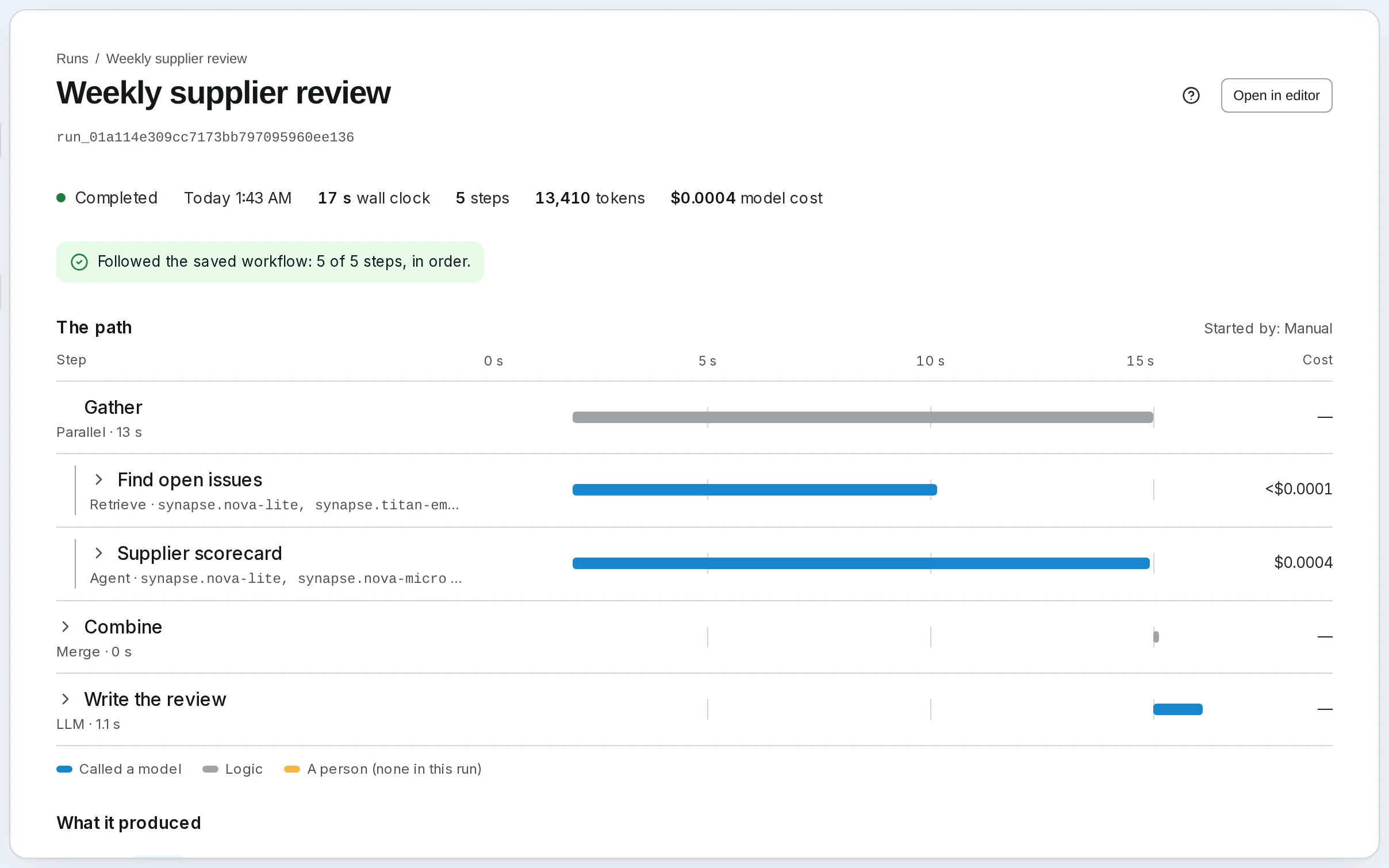This screenshot has width=1389, height=868.
Task: Click the run ID run_01a114e309cc...
Action: click(205, 137)
